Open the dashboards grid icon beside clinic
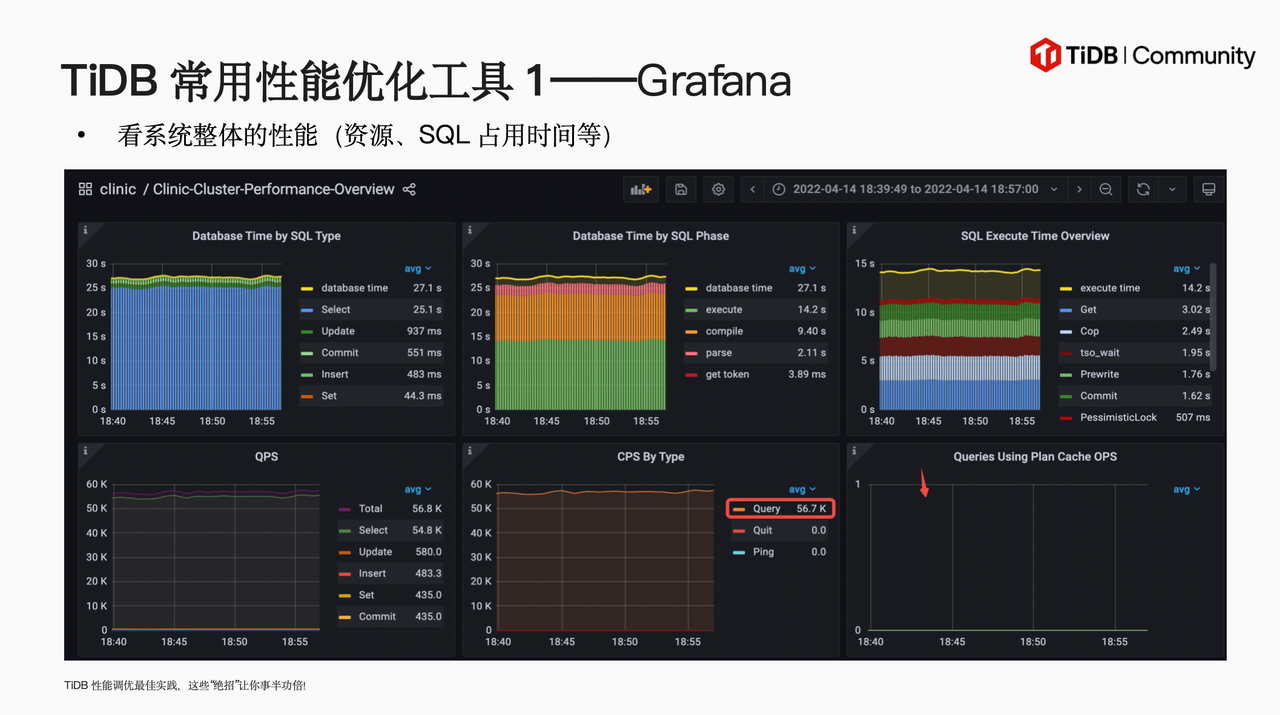The image size is (1280, 715). pyautogui.click(x=85, y=189)
